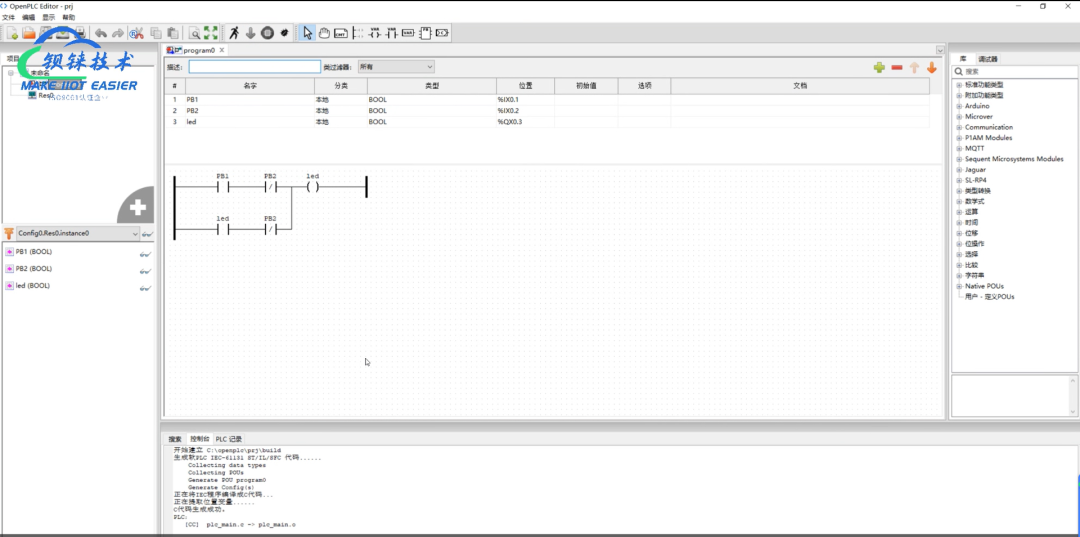Click the green full-screen arrows icon
Image resolution: width=1080 pixels, height=537 pixels.
pos(211,33)
